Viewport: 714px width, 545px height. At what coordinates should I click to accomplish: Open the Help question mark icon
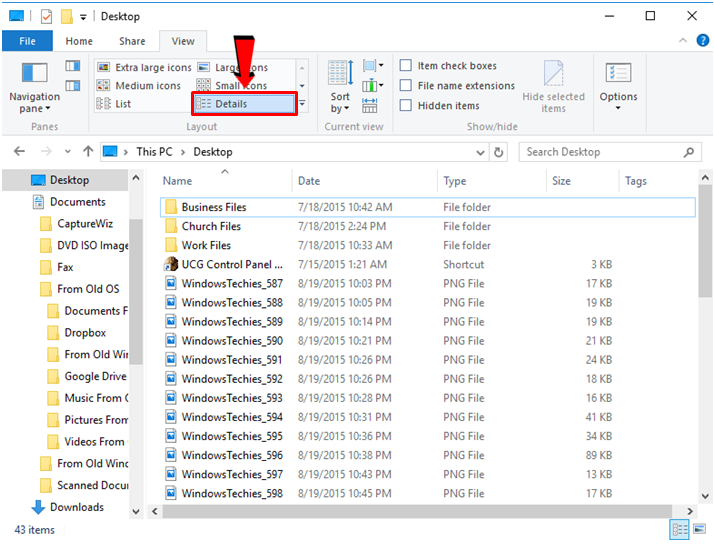click(703, 41)
